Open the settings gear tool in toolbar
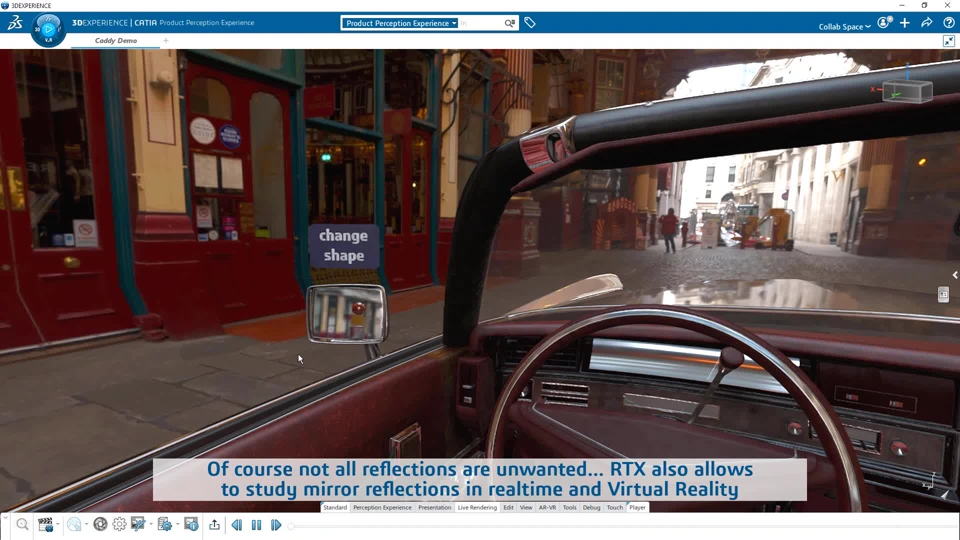The height and width of the screenshot is (540, 960). click(119, 525)
